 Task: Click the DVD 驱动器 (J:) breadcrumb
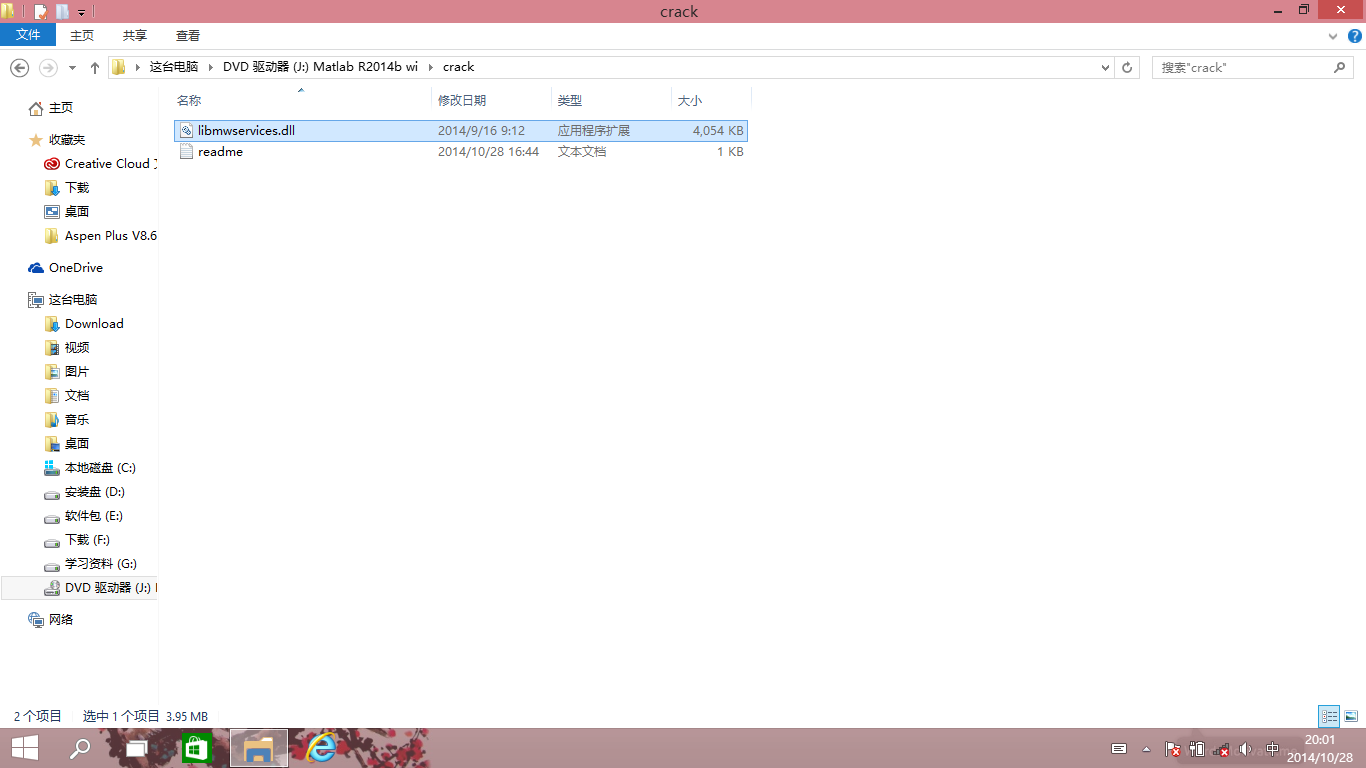coord(320,67)
